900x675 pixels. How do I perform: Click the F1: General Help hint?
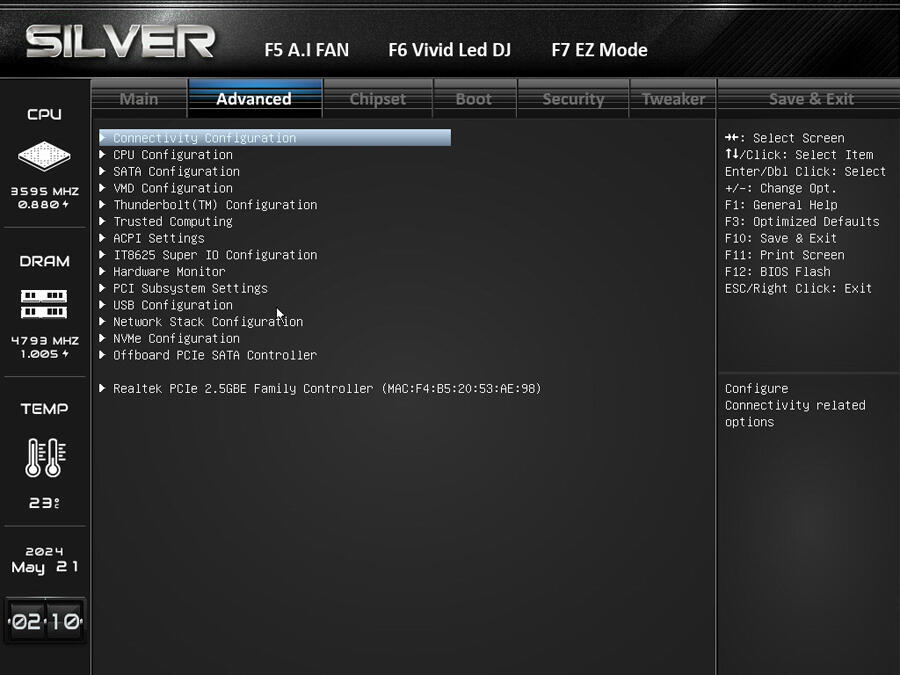pos(781,204)
